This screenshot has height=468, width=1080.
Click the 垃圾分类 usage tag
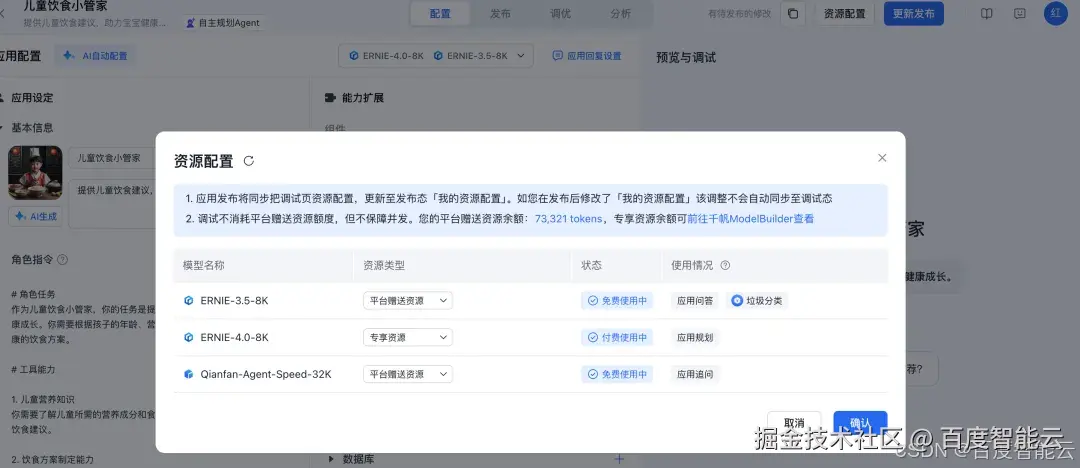pos(757,301)
